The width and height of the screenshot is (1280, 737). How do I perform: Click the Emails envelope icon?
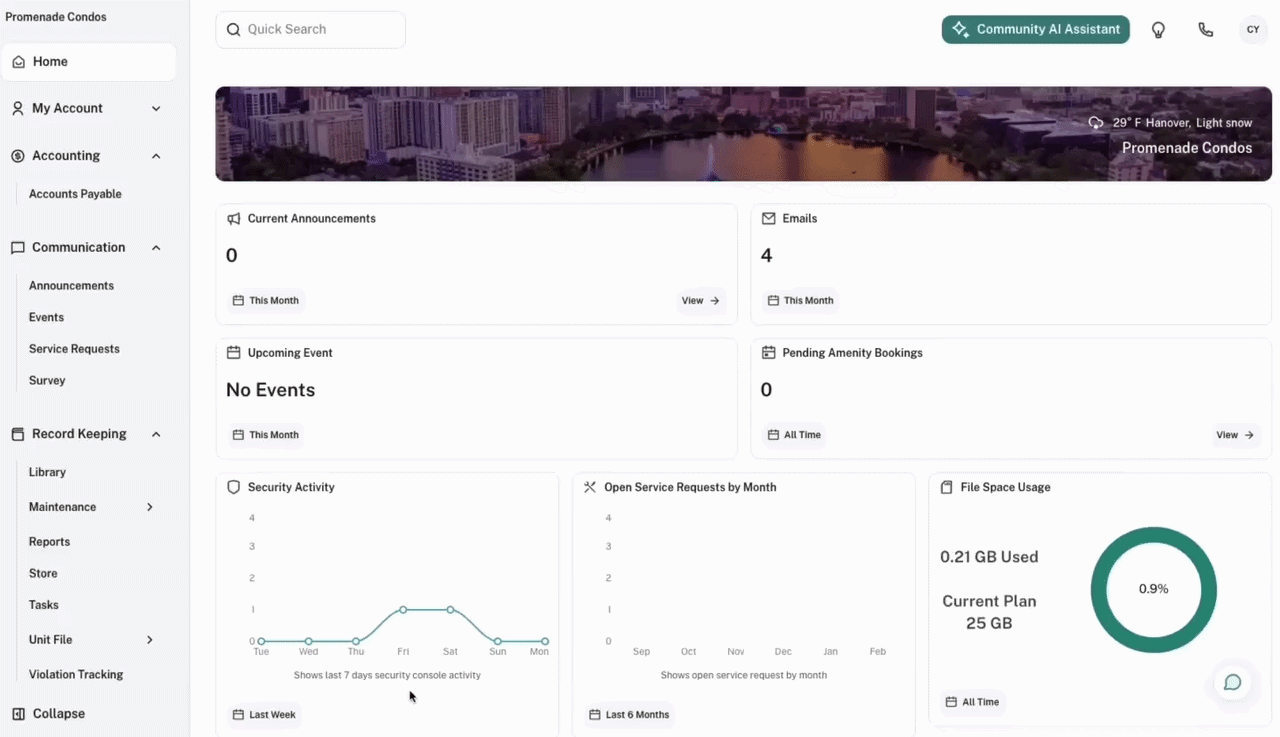769,218
